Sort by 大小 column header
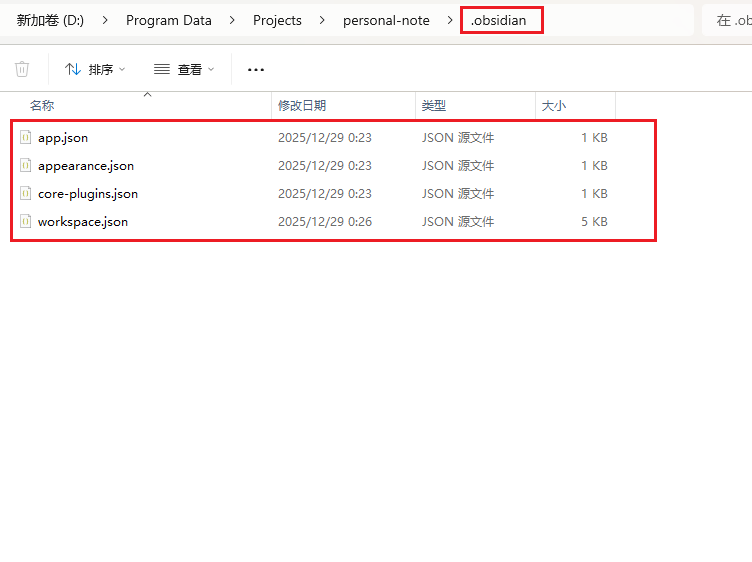The width and height of the screenshot is (752, 562). click(554, 106)
